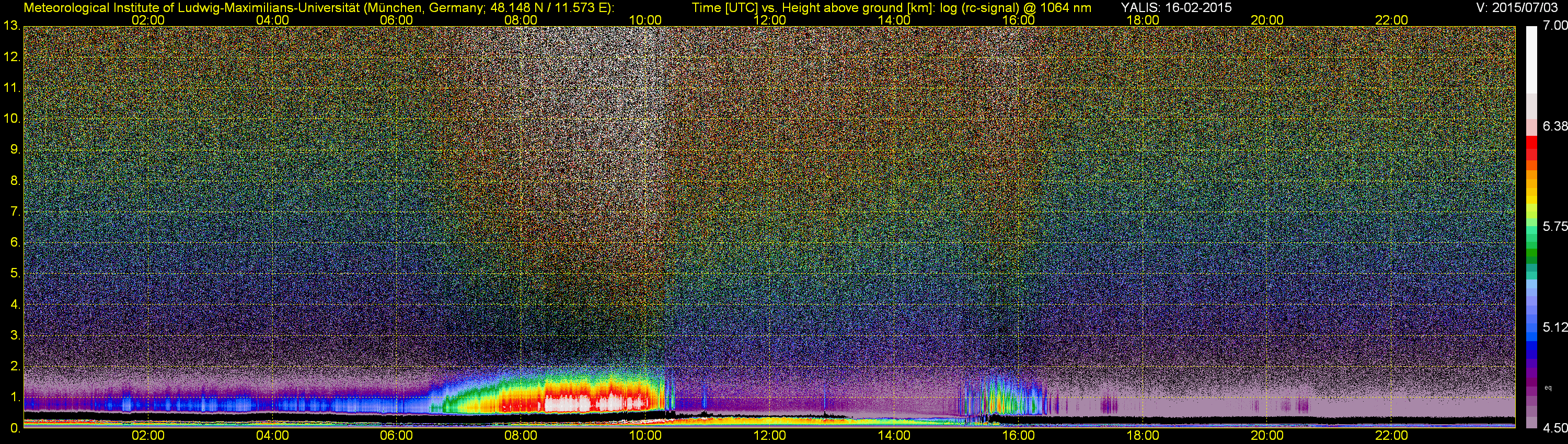Click the 10 km height axis label

(11, 119)
